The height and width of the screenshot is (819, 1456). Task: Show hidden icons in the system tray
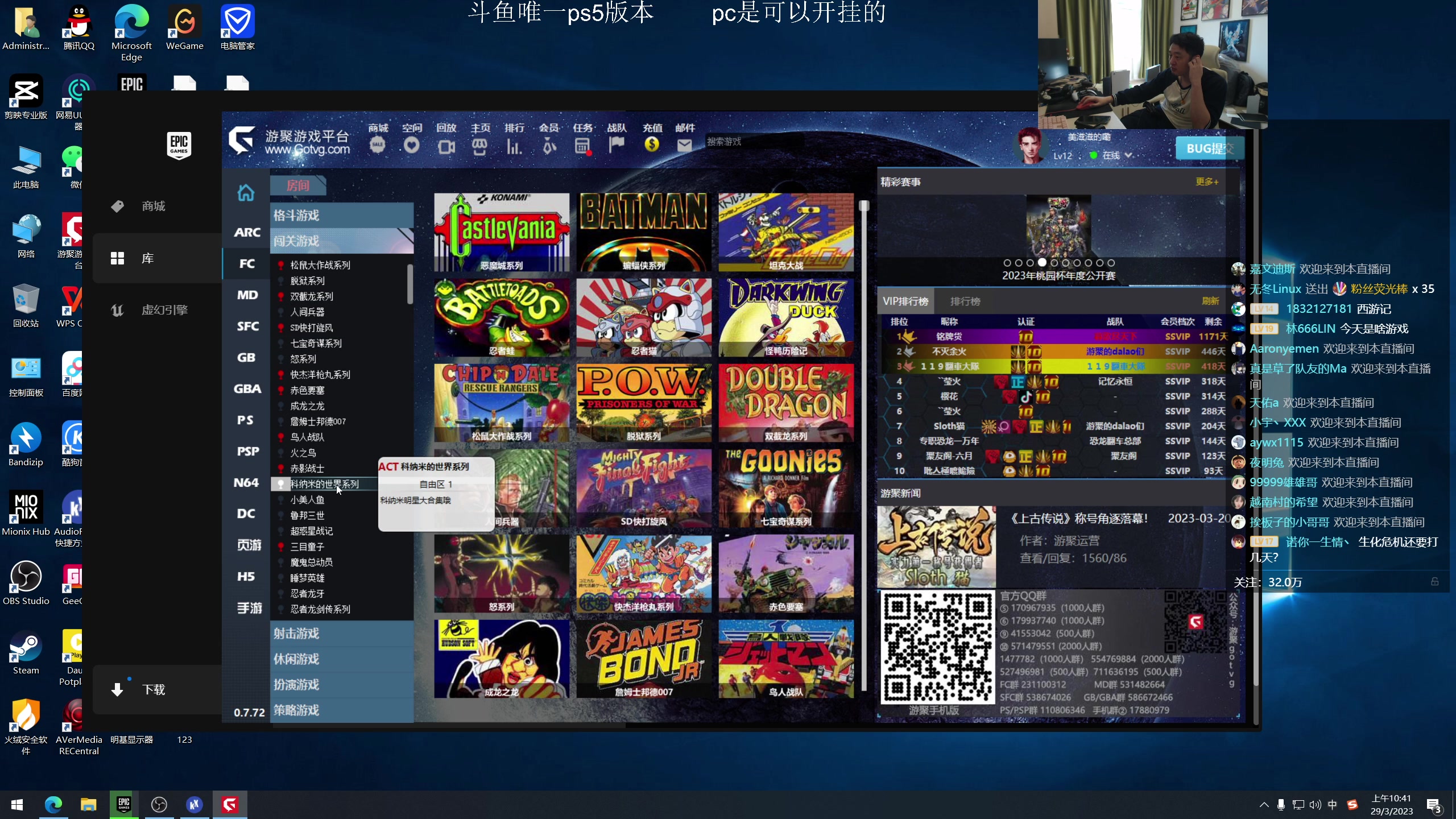pyautogui.click(x=1264, y=804)
